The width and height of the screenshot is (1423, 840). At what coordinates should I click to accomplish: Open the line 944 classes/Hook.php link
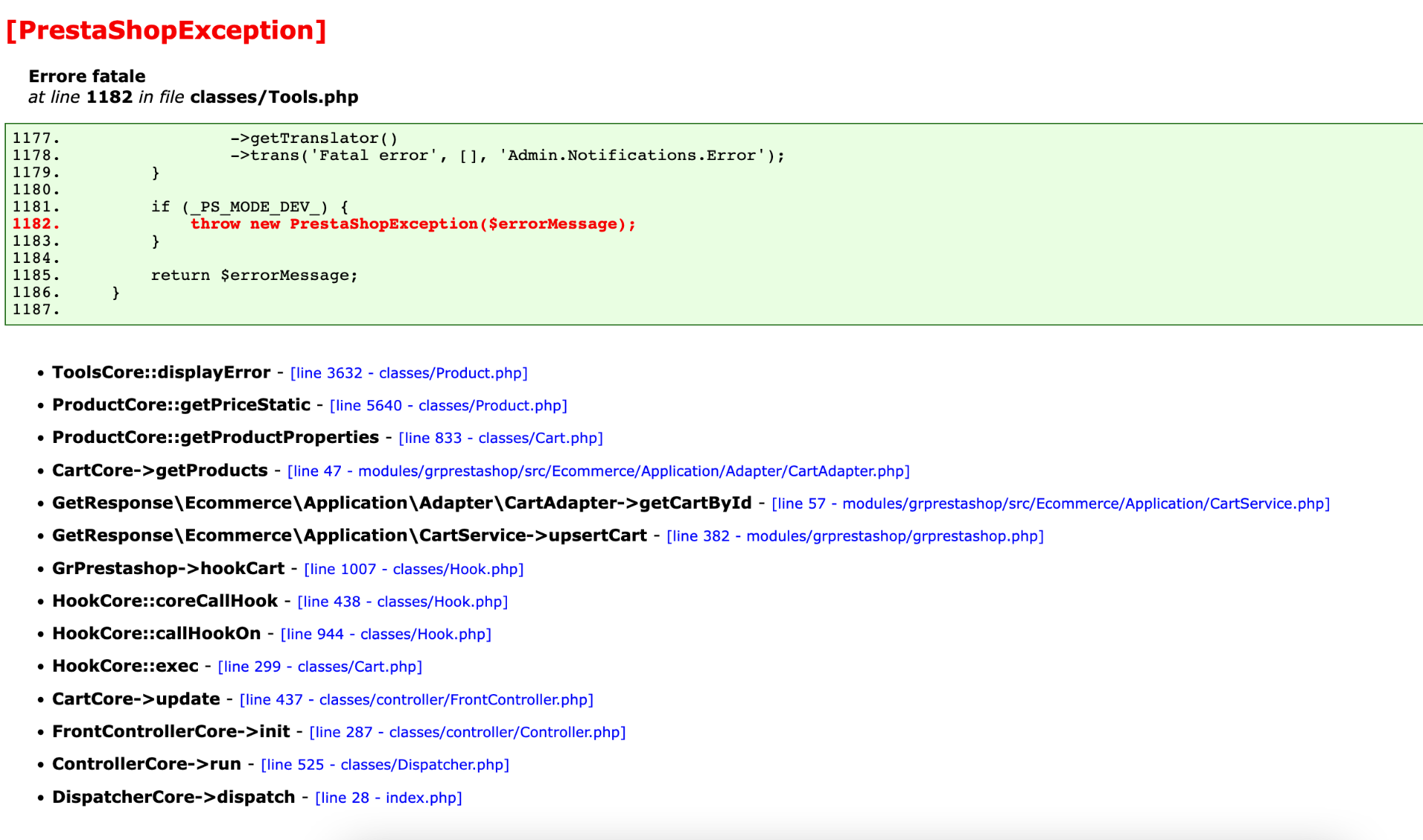pos(385,635)
